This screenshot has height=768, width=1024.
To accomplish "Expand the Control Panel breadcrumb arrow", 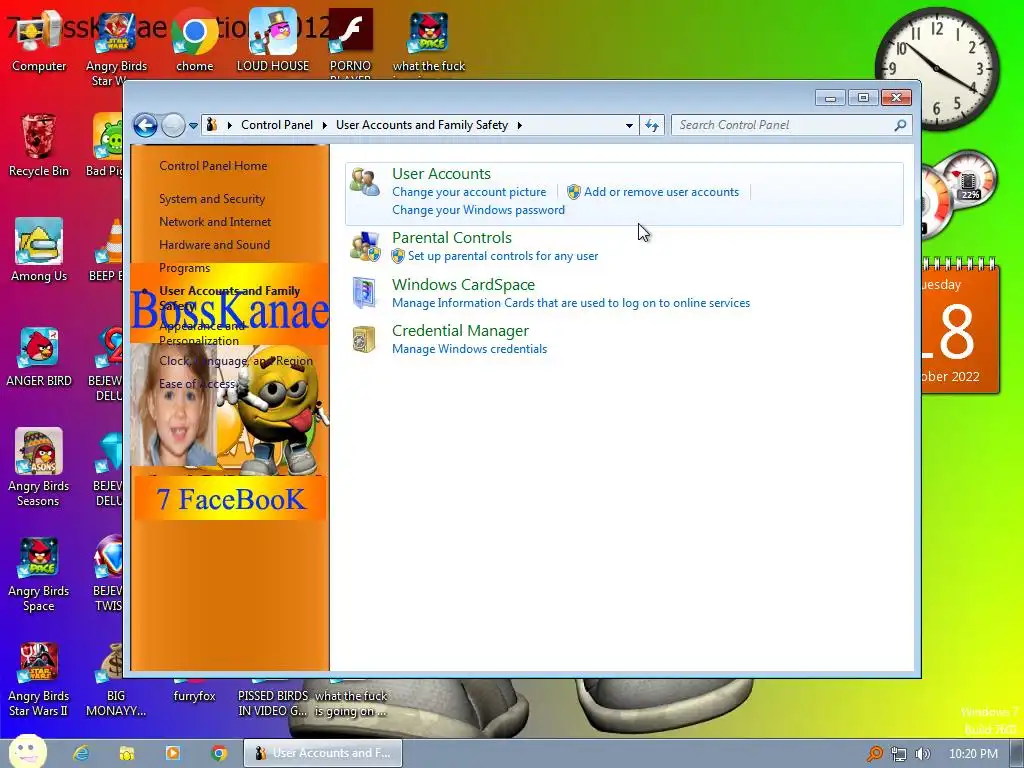I will (x=325, y=125).
